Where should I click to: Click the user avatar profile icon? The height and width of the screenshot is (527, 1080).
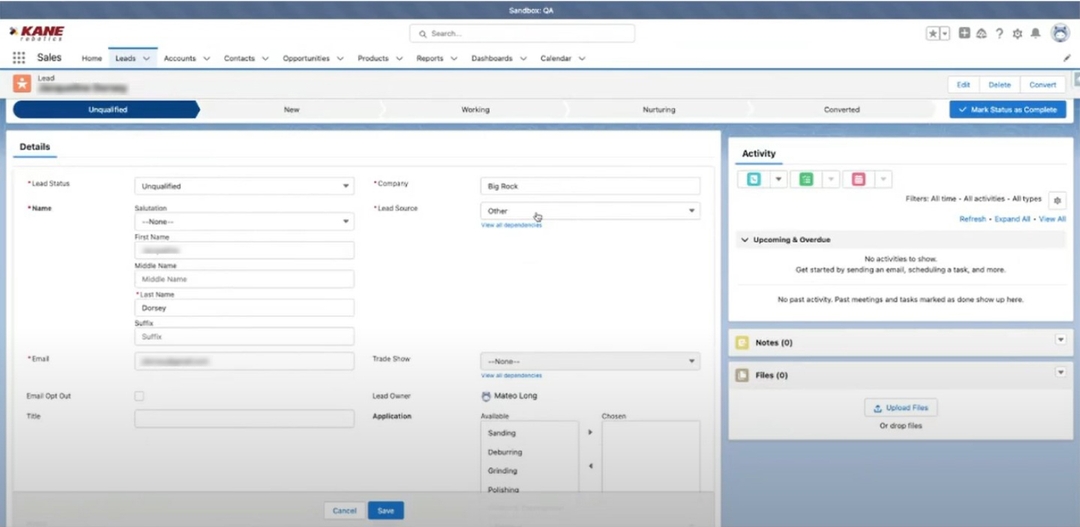(x=1060, y=33)
